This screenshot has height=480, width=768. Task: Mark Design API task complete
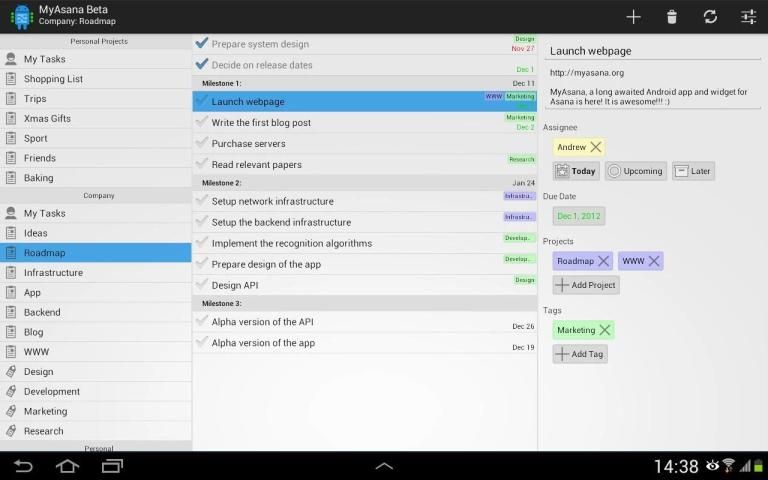click(x=202, y=285)
